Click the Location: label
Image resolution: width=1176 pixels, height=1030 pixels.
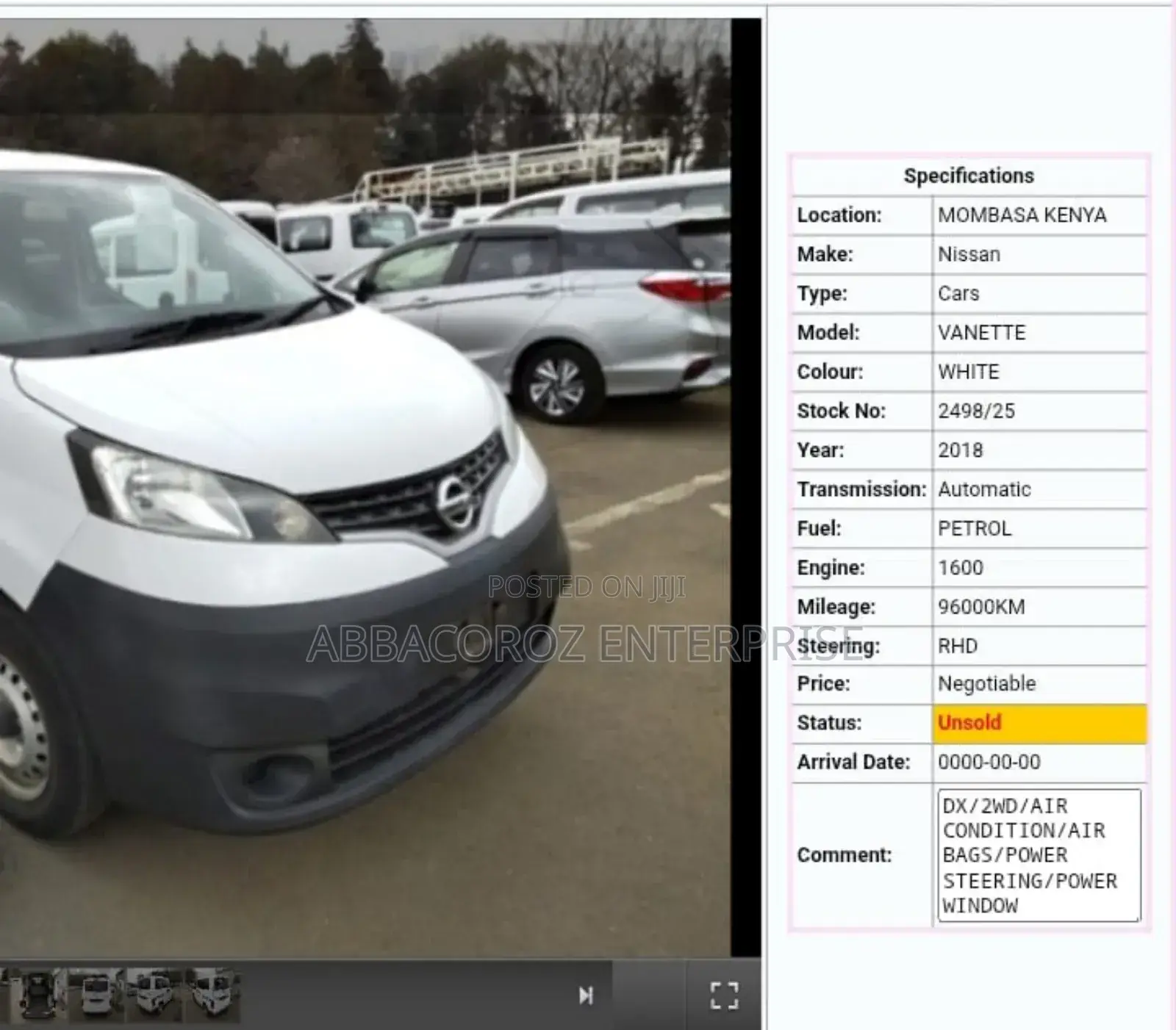(x=839, y=215)
